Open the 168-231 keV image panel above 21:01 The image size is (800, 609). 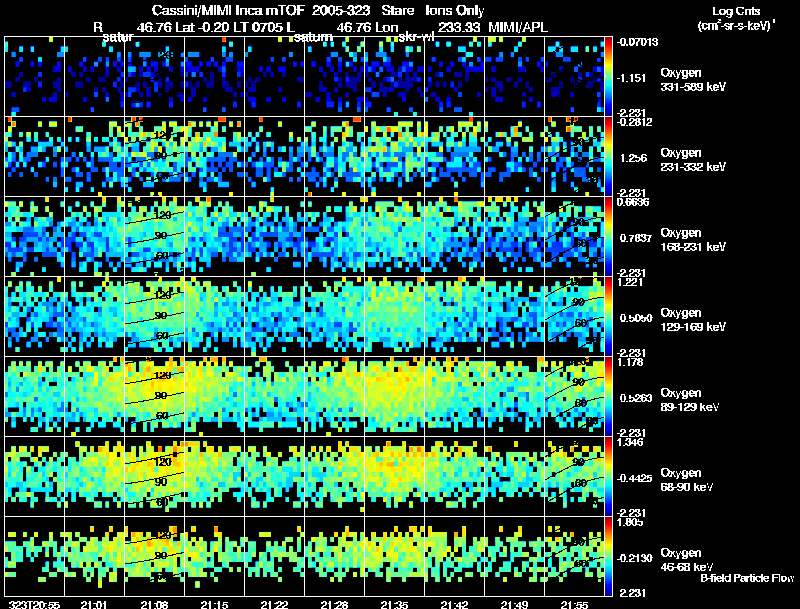click(x=94, y=237)
